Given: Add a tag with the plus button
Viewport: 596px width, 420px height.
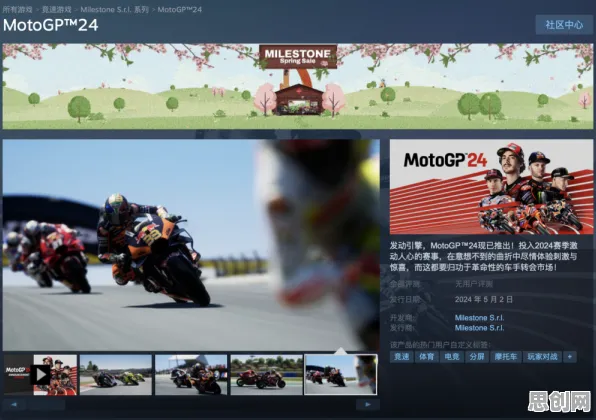Looking at the screenshot, I should click(569, 357).
